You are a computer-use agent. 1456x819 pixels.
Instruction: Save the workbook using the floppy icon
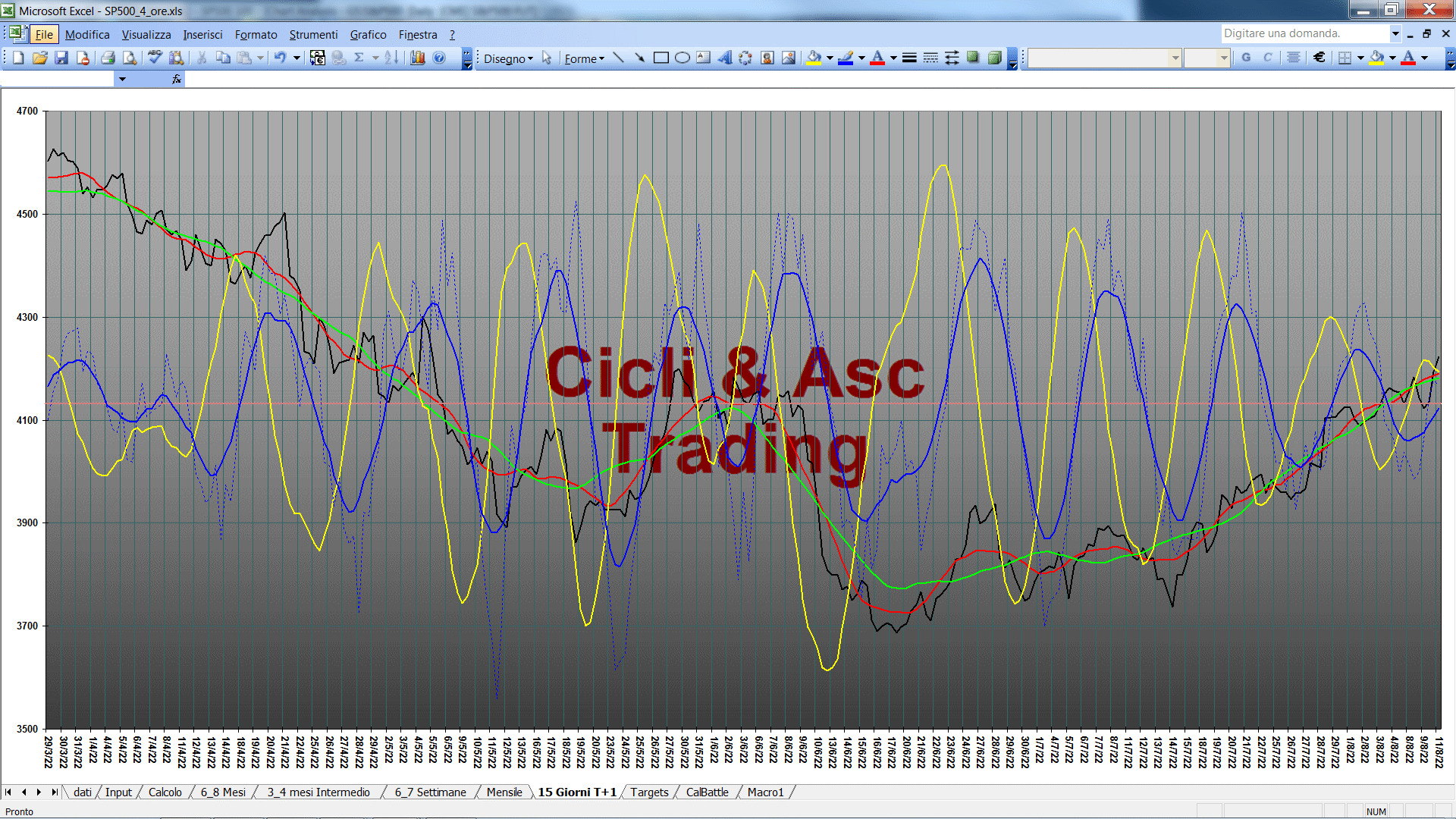[61, 58]
